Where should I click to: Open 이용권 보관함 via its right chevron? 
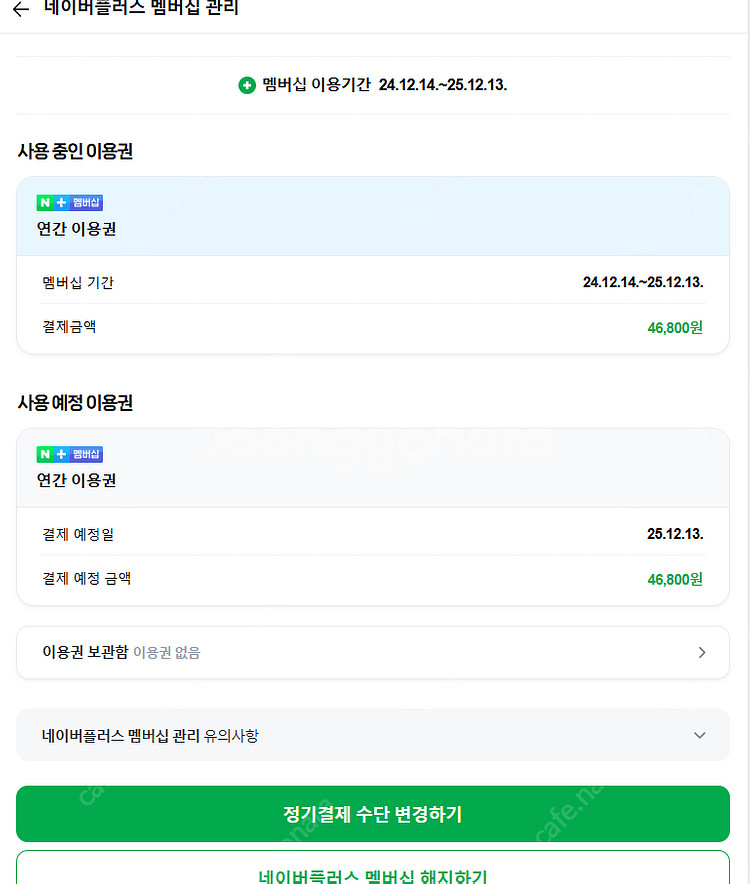point(702,652)
